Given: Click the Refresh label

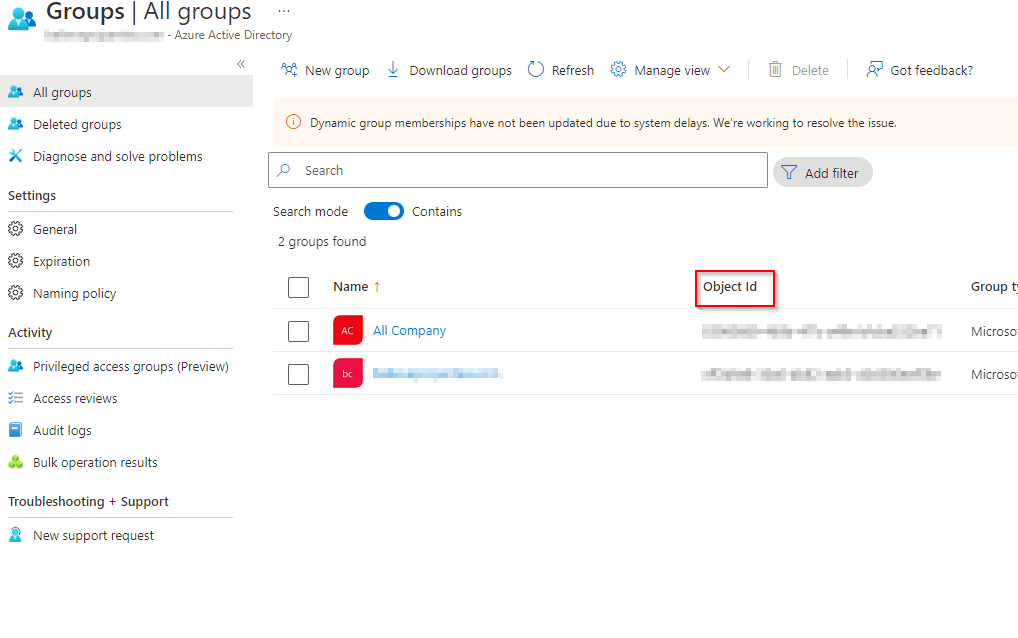Looking at the screenshot, I should (x=573, y=70).
